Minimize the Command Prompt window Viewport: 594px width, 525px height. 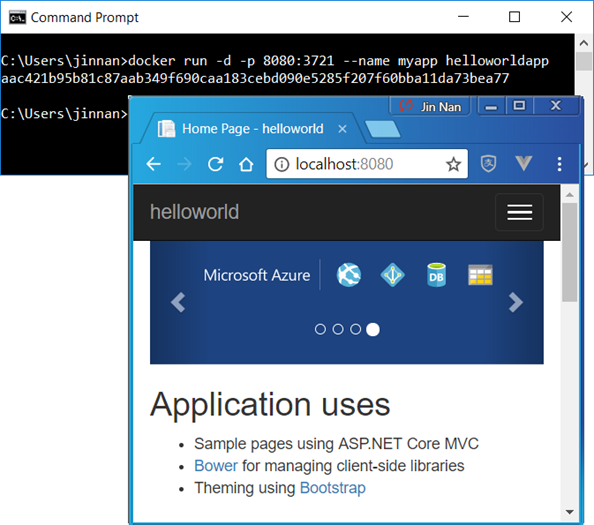click(463, 17)
